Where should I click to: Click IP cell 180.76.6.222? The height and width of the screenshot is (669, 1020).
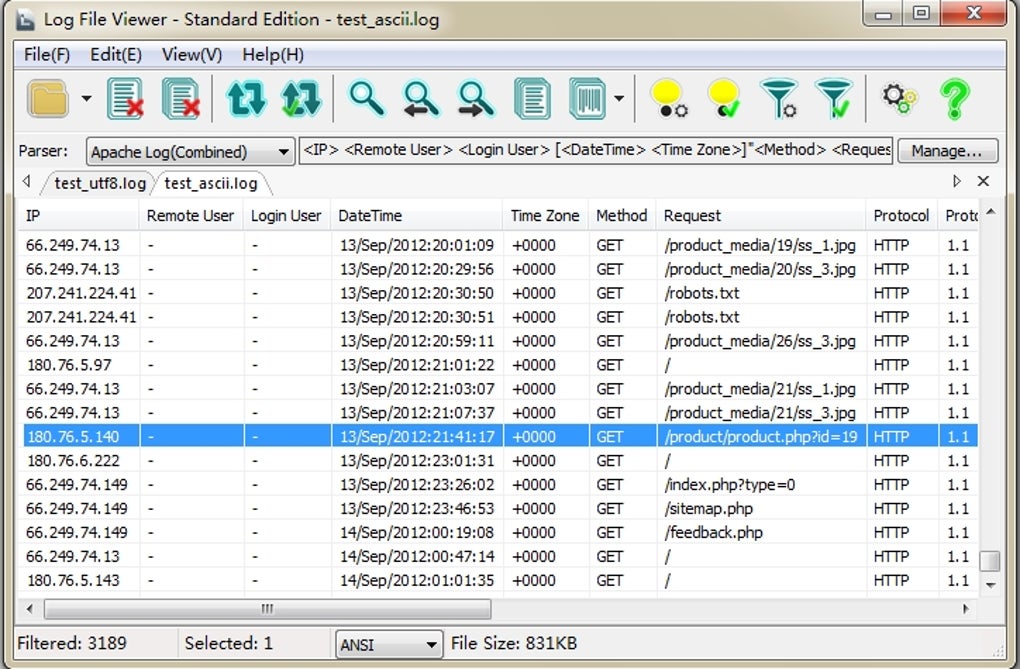click(73, 461)
